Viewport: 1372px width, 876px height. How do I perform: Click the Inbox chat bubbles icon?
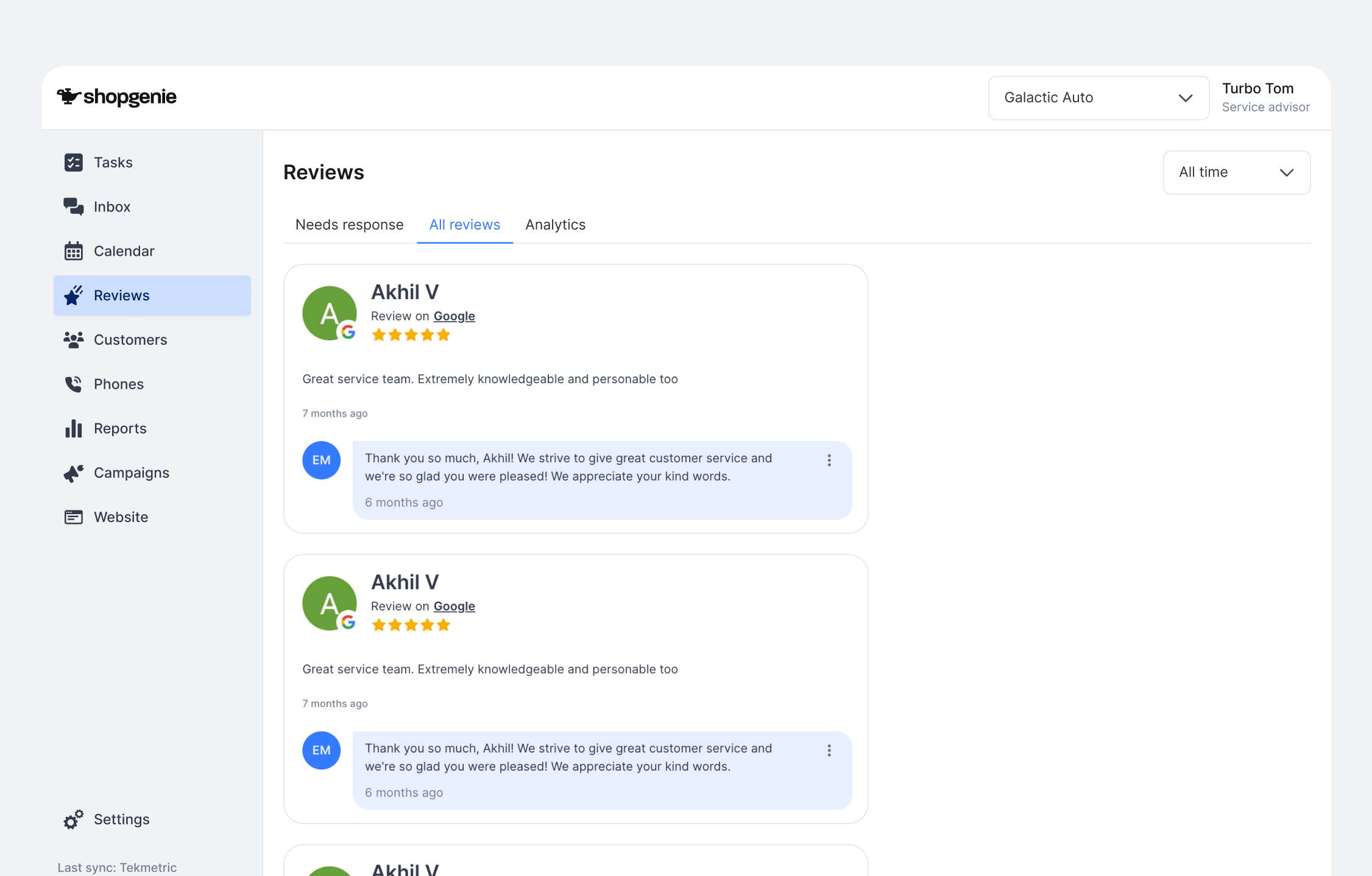[73, 207]
